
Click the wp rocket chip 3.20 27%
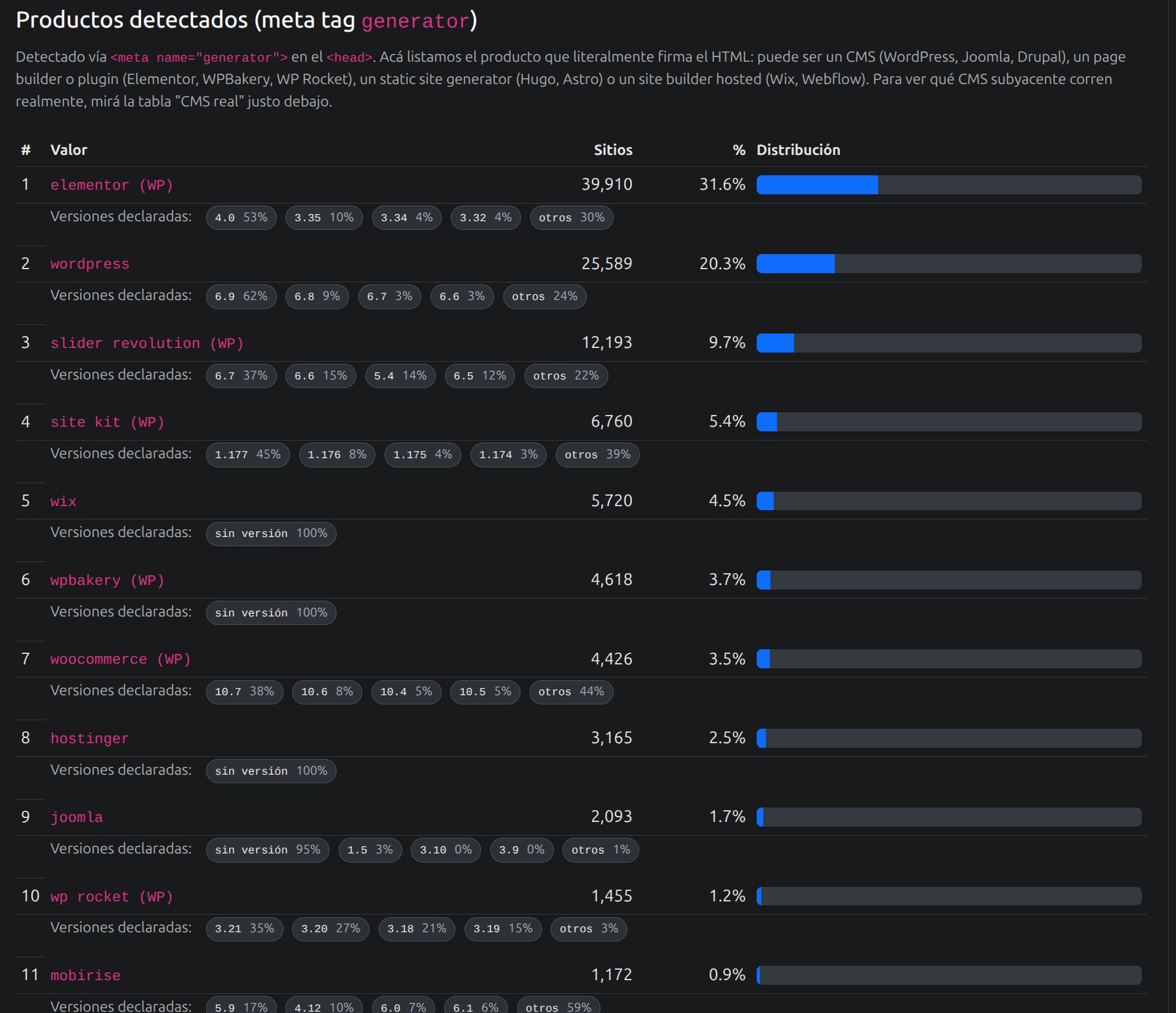click(331, 929)
